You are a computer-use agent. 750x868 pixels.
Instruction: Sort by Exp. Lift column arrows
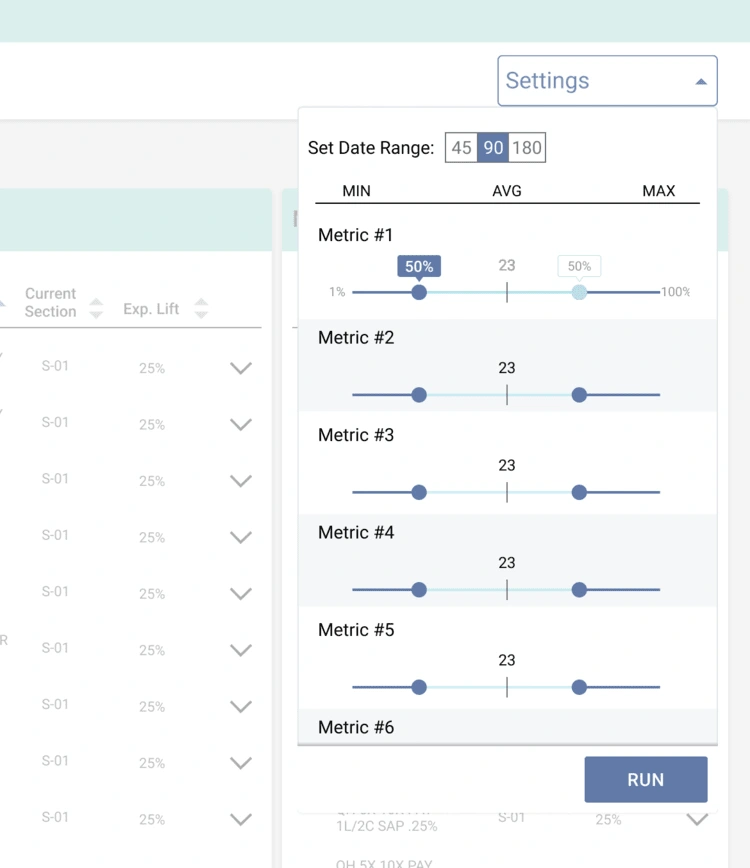(x=201, y=309)
